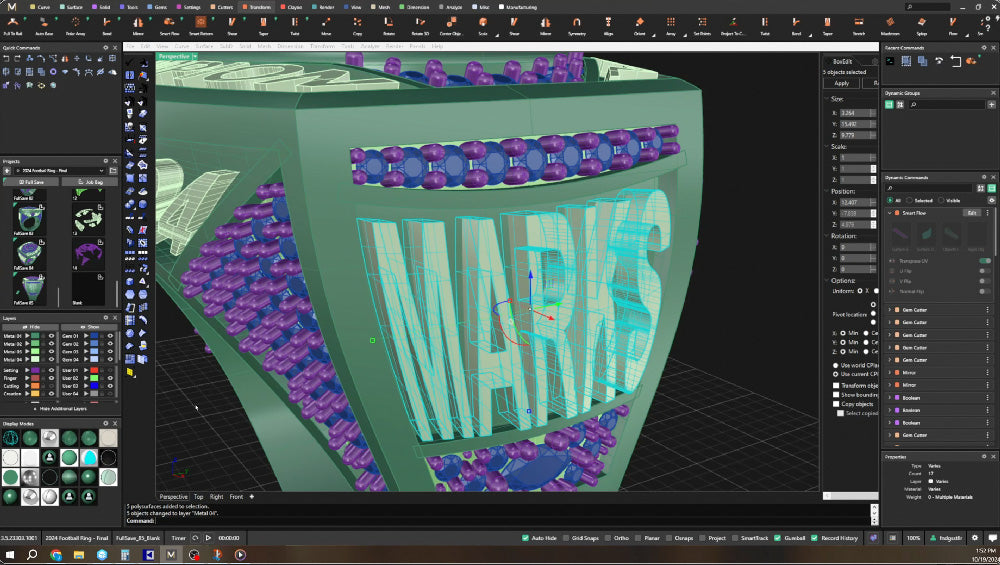Image resolution: width=1000 pixels, height=565 pixels.
Task: Switch to the Cutters ribbon tab
Action: pyautogui.click(x=222, y=7)
